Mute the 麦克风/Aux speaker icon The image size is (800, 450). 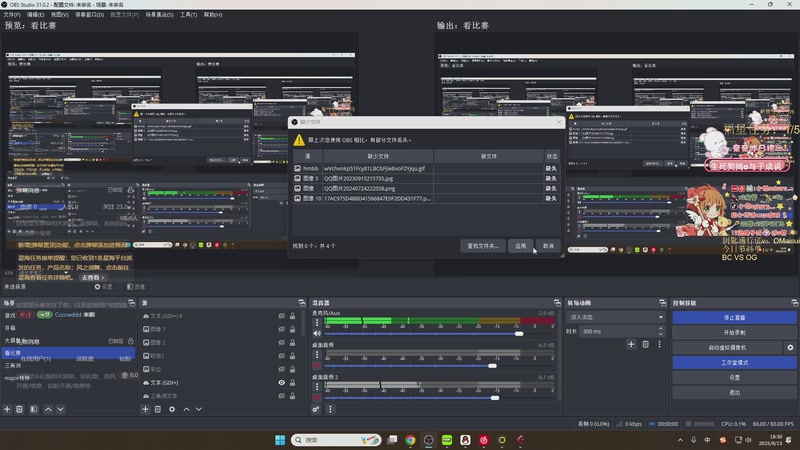click(317, 334)
